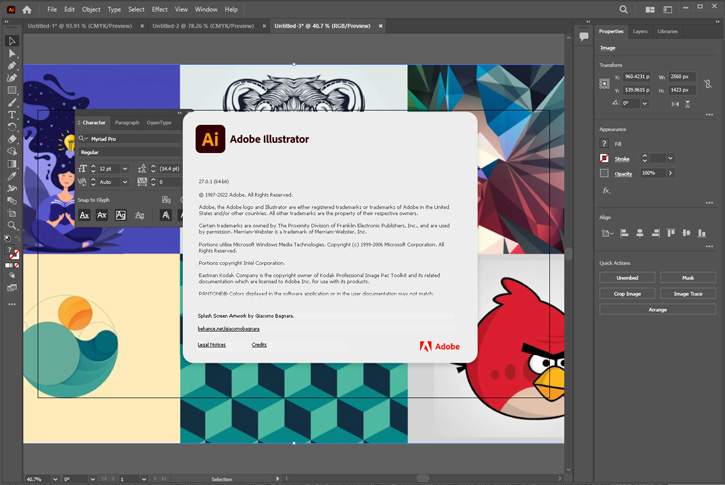Switch to Libraries panel tab
This screenshot has width=725, height=485.
click(668, 31)
